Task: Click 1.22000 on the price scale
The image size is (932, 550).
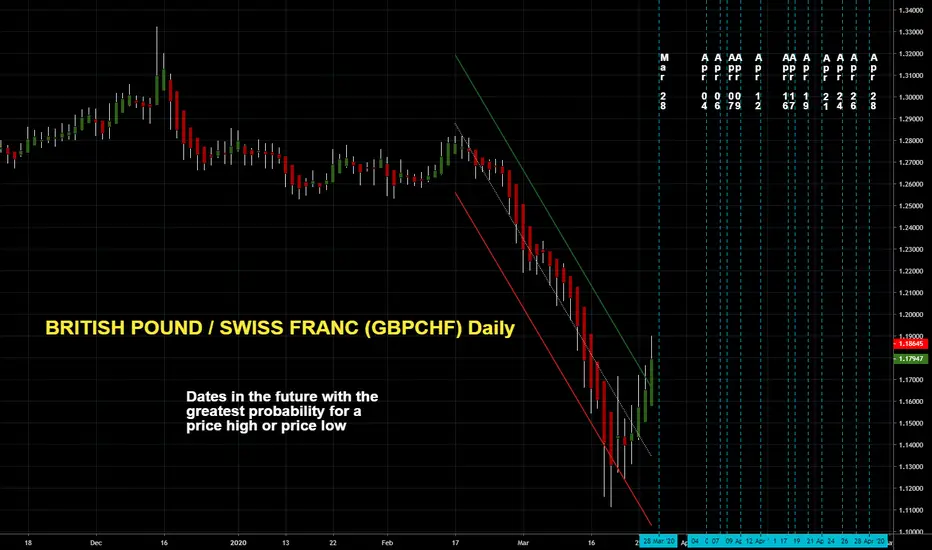Action: coord(911,271)
